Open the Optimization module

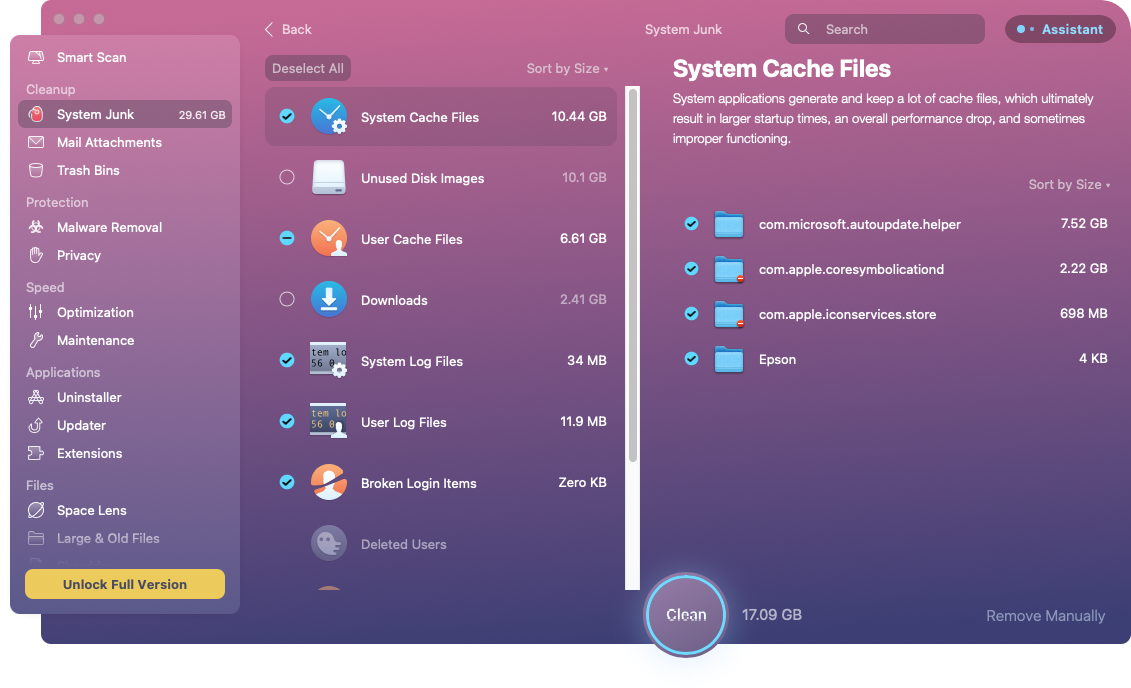[125, 312]
